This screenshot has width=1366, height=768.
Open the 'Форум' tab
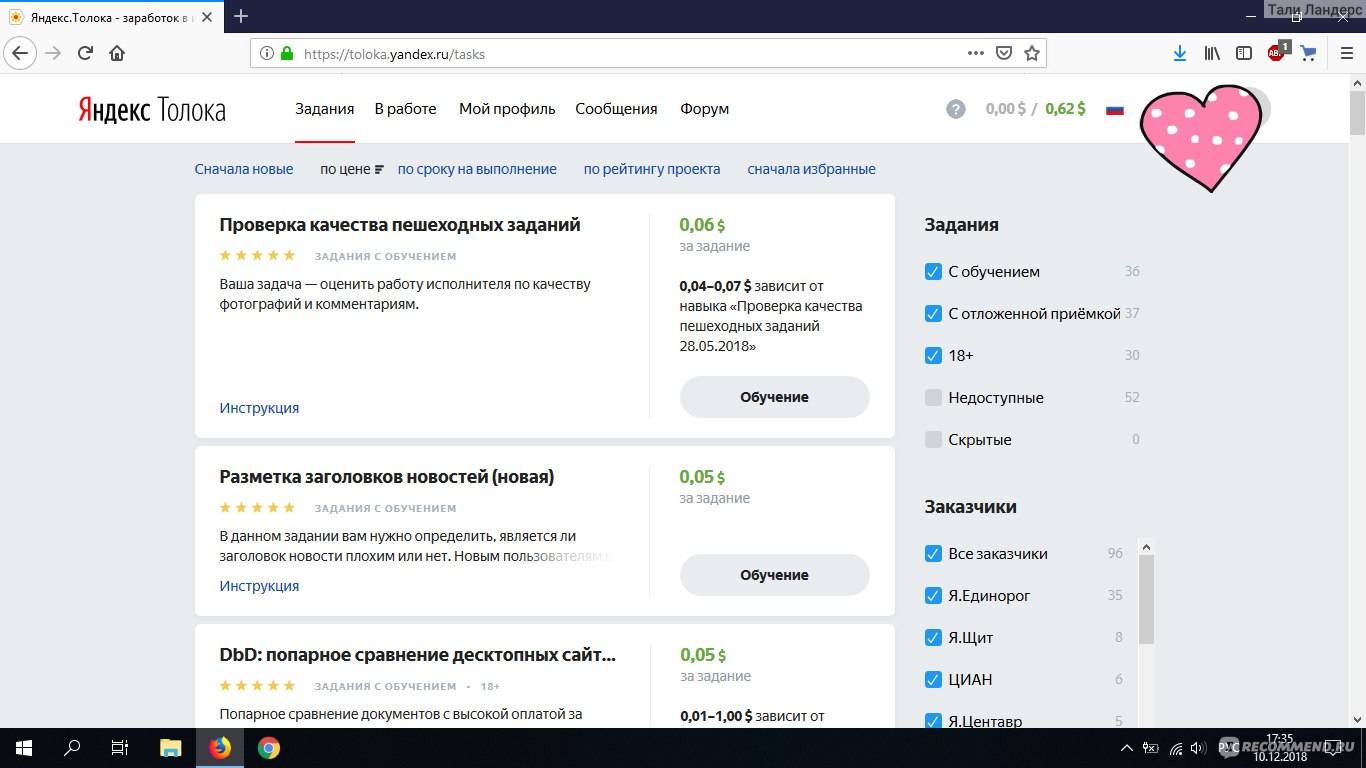704,109
